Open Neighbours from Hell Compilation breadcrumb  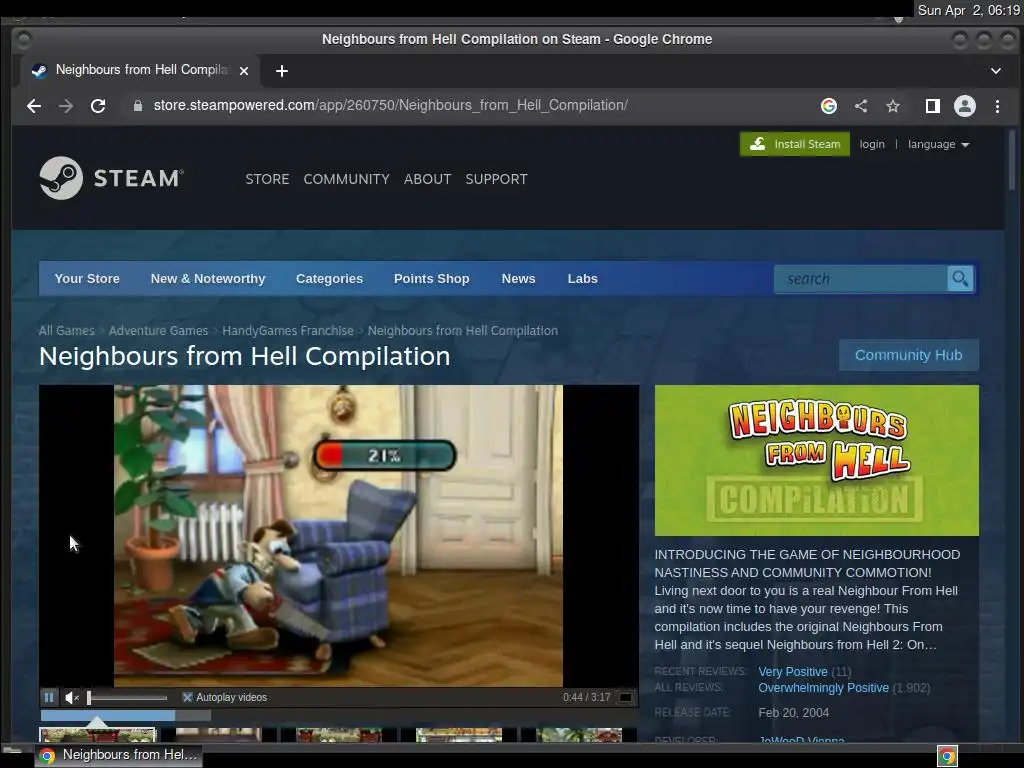463,330
